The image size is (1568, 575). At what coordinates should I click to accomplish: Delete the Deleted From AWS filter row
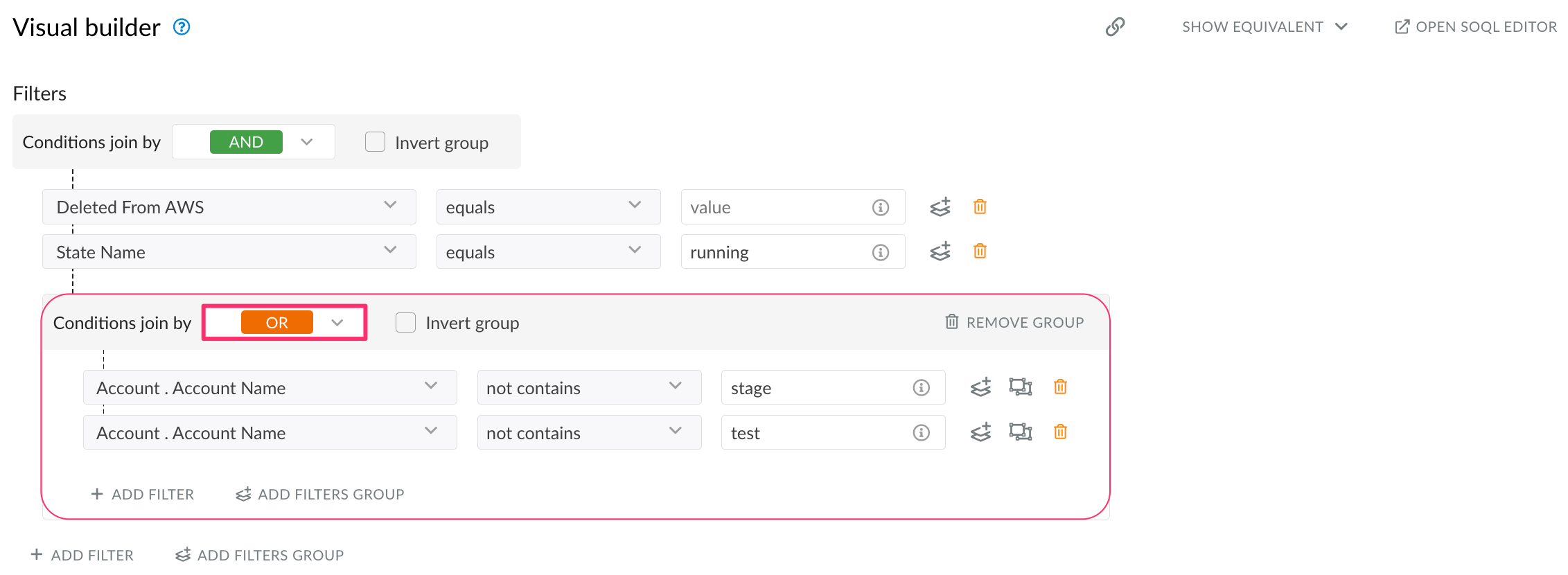click(x=980, y=206)
